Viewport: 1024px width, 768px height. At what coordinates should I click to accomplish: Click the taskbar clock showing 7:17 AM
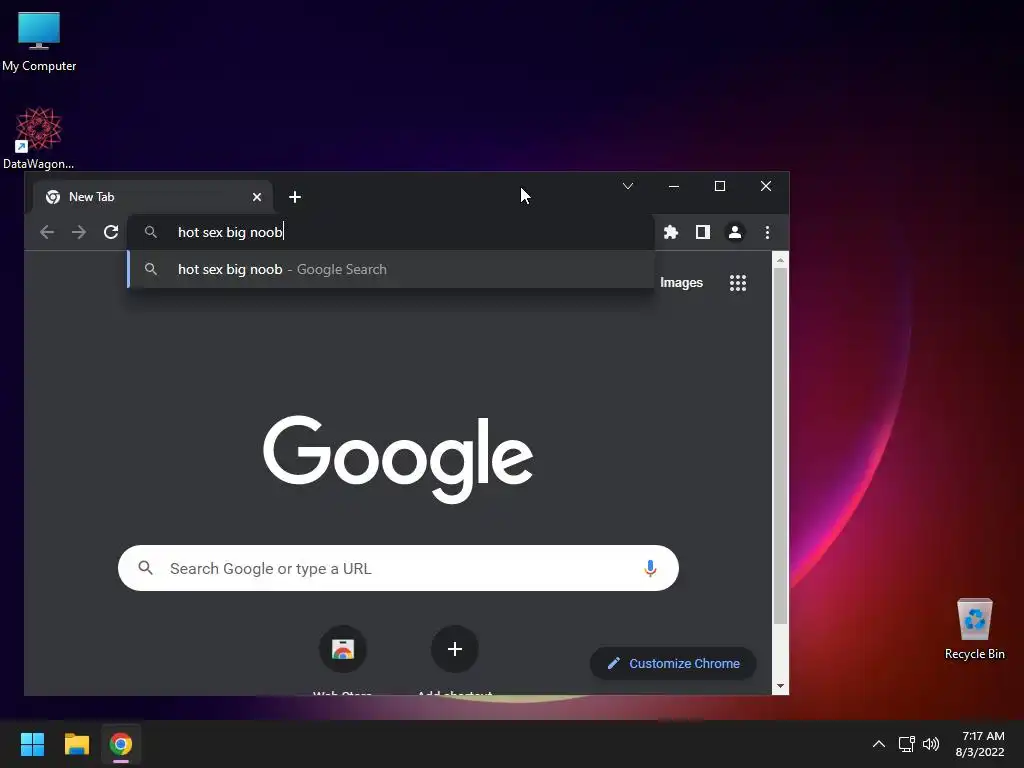[980, 744]
